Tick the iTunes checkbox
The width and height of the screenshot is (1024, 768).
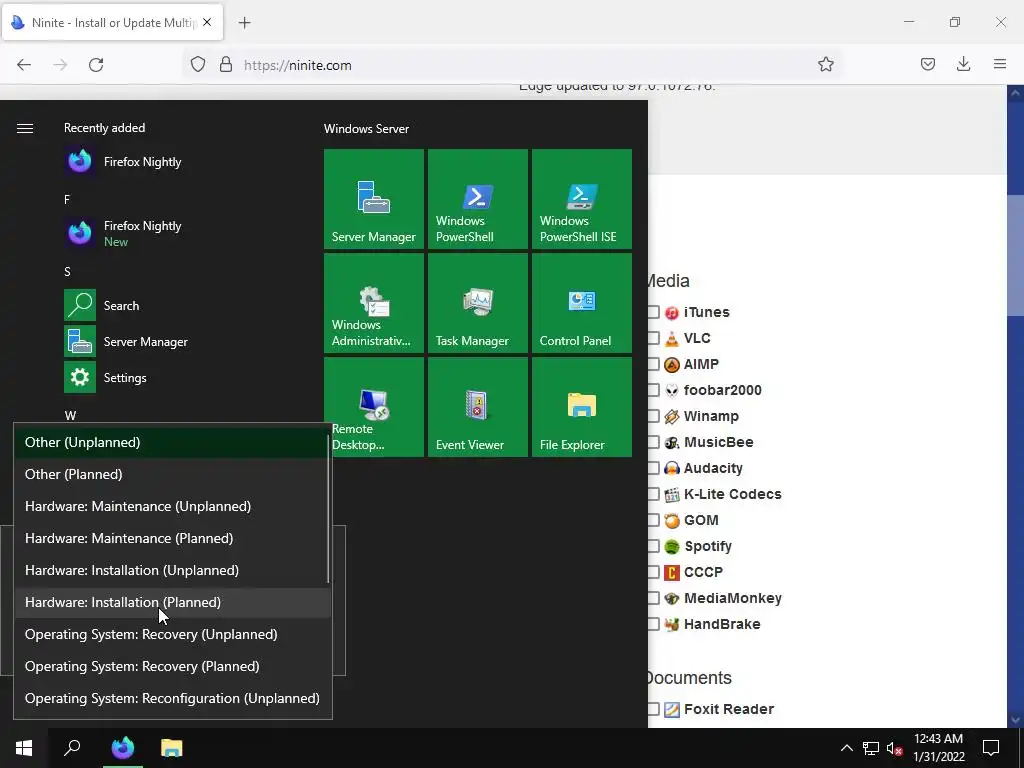click(x=652, y=312)
